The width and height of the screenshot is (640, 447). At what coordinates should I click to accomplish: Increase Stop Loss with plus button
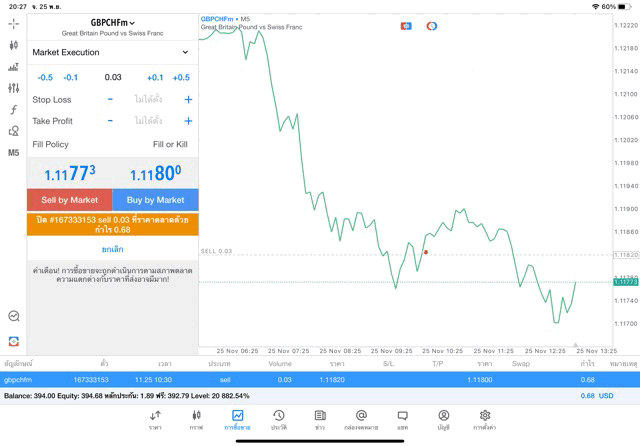[x=188, y=100]
